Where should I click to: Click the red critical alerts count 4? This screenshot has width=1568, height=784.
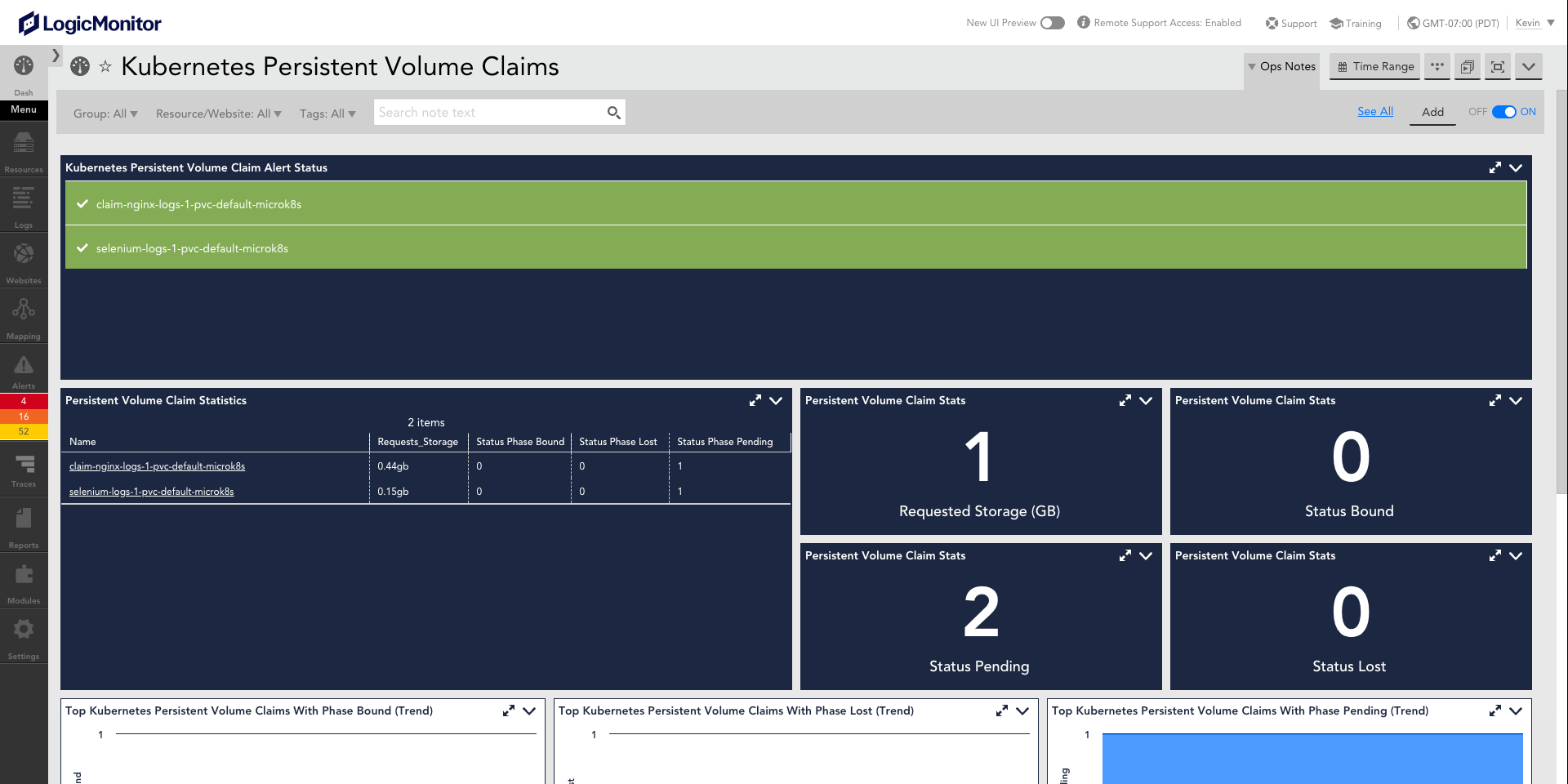click(x=24, y=401)
